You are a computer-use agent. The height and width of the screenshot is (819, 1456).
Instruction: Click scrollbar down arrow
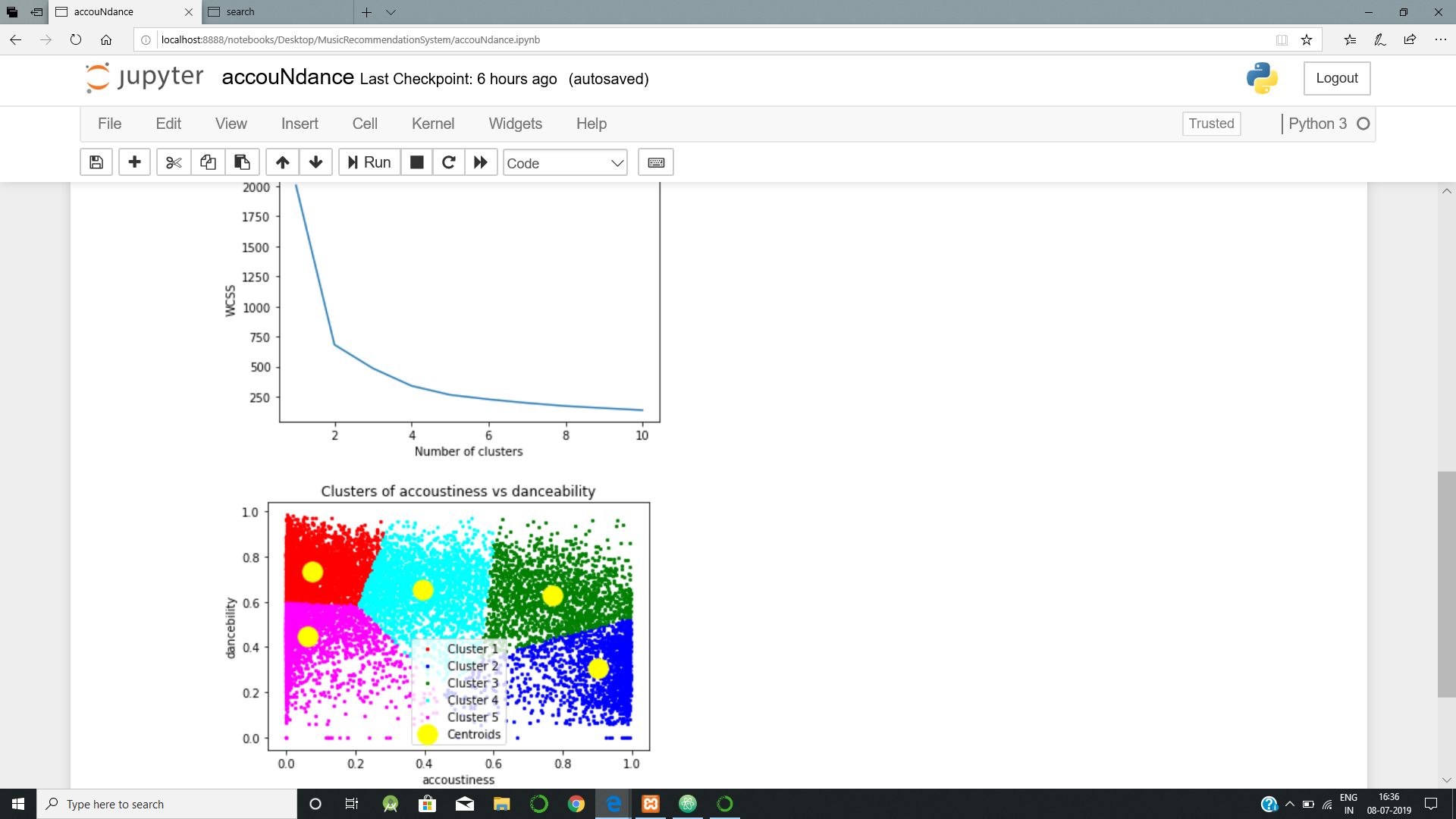(x=1446, y=780)
